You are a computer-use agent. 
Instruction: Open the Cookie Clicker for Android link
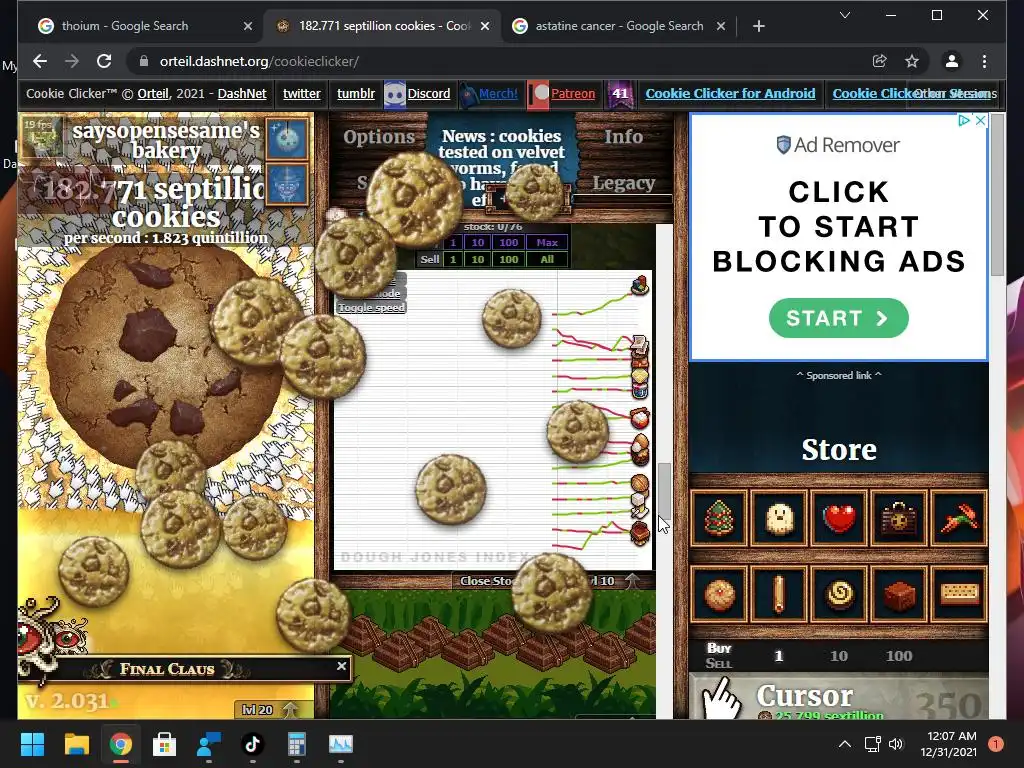pos(730,93)
